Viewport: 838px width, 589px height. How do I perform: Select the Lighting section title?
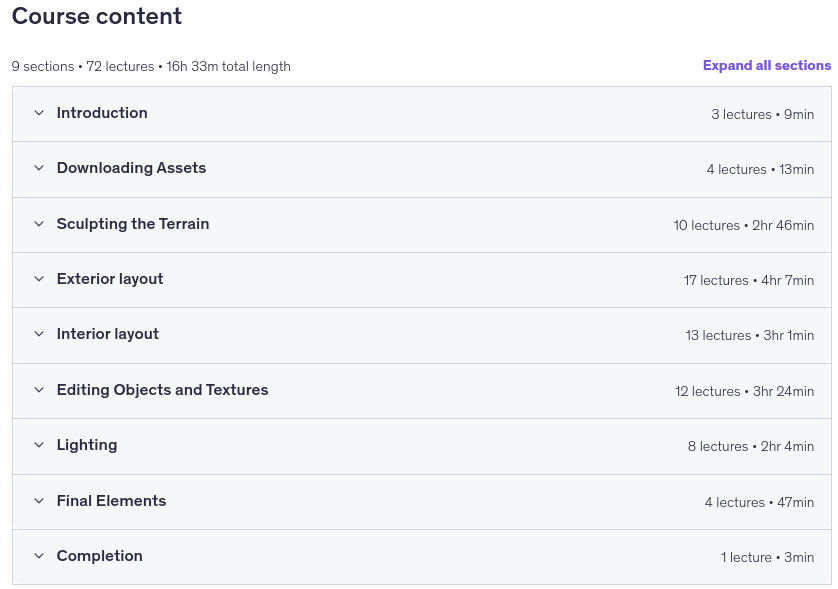tap(87, 445)
